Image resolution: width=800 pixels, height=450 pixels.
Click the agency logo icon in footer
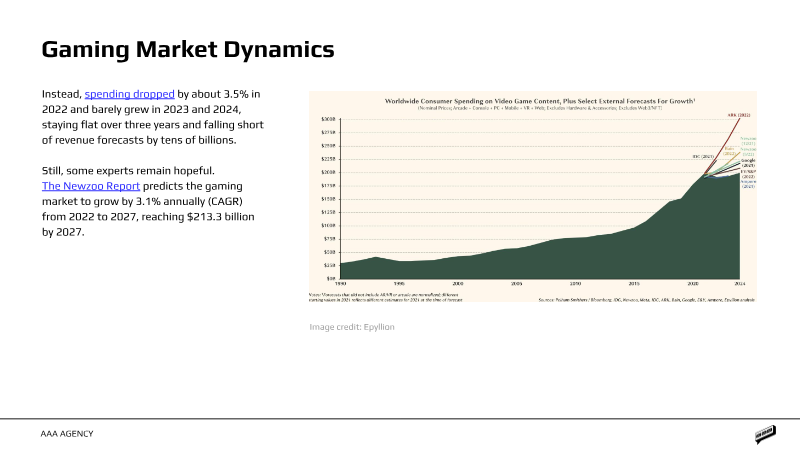(766, 434)
